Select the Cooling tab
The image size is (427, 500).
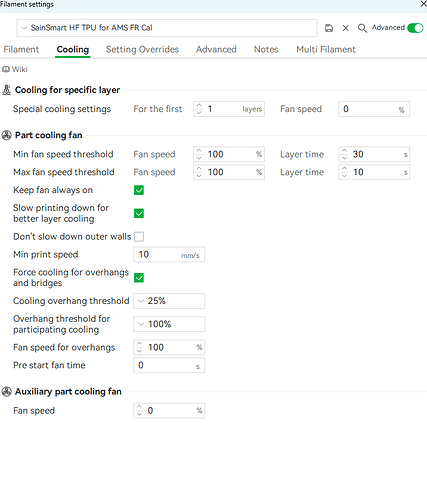tap(73, 49)
